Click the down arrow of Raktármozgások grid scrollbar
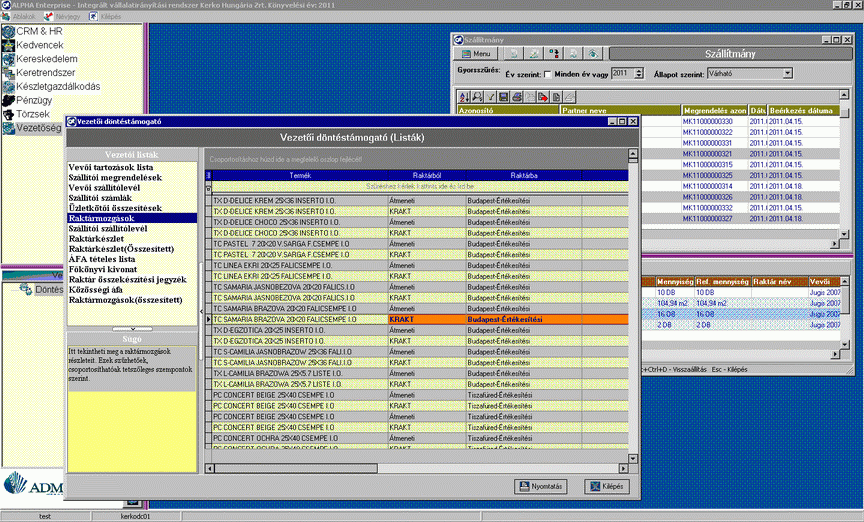The image size is (864, 522). pos(633,459)
